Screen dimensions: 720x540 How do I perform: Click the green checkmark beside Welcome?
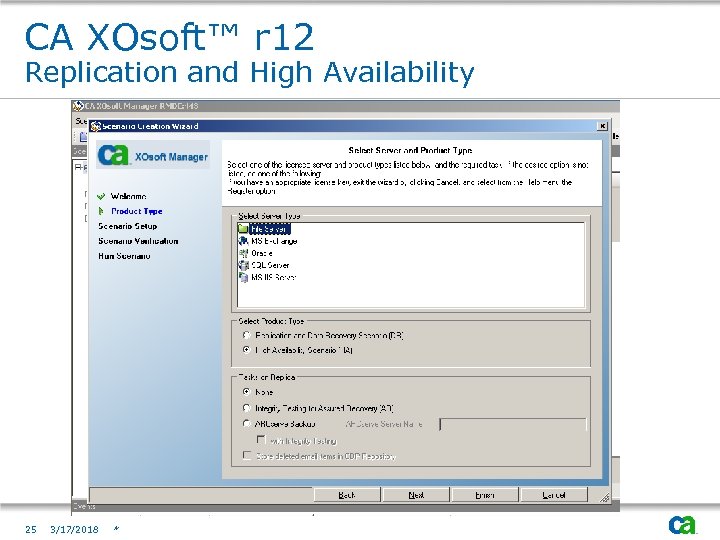tap(101, 197)
